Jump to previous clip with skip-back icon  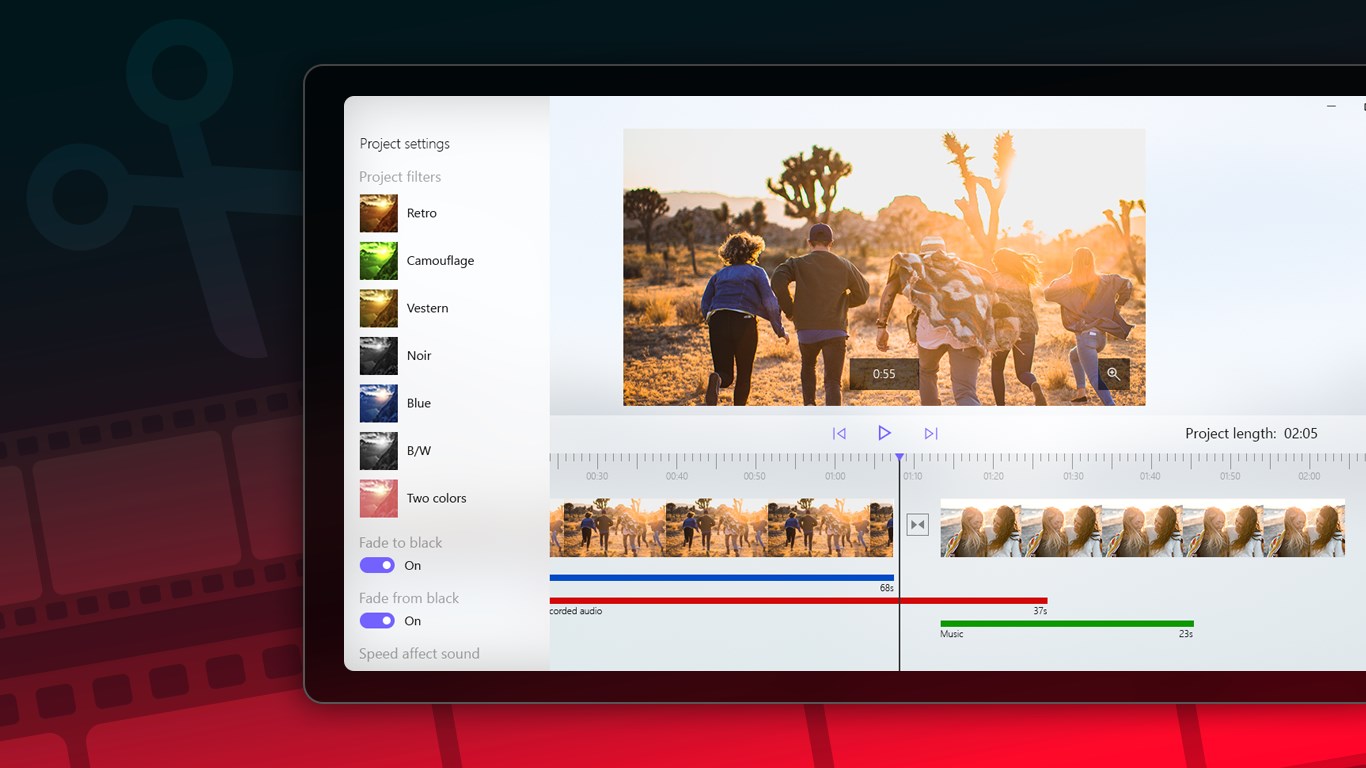[x=839, y=433]
